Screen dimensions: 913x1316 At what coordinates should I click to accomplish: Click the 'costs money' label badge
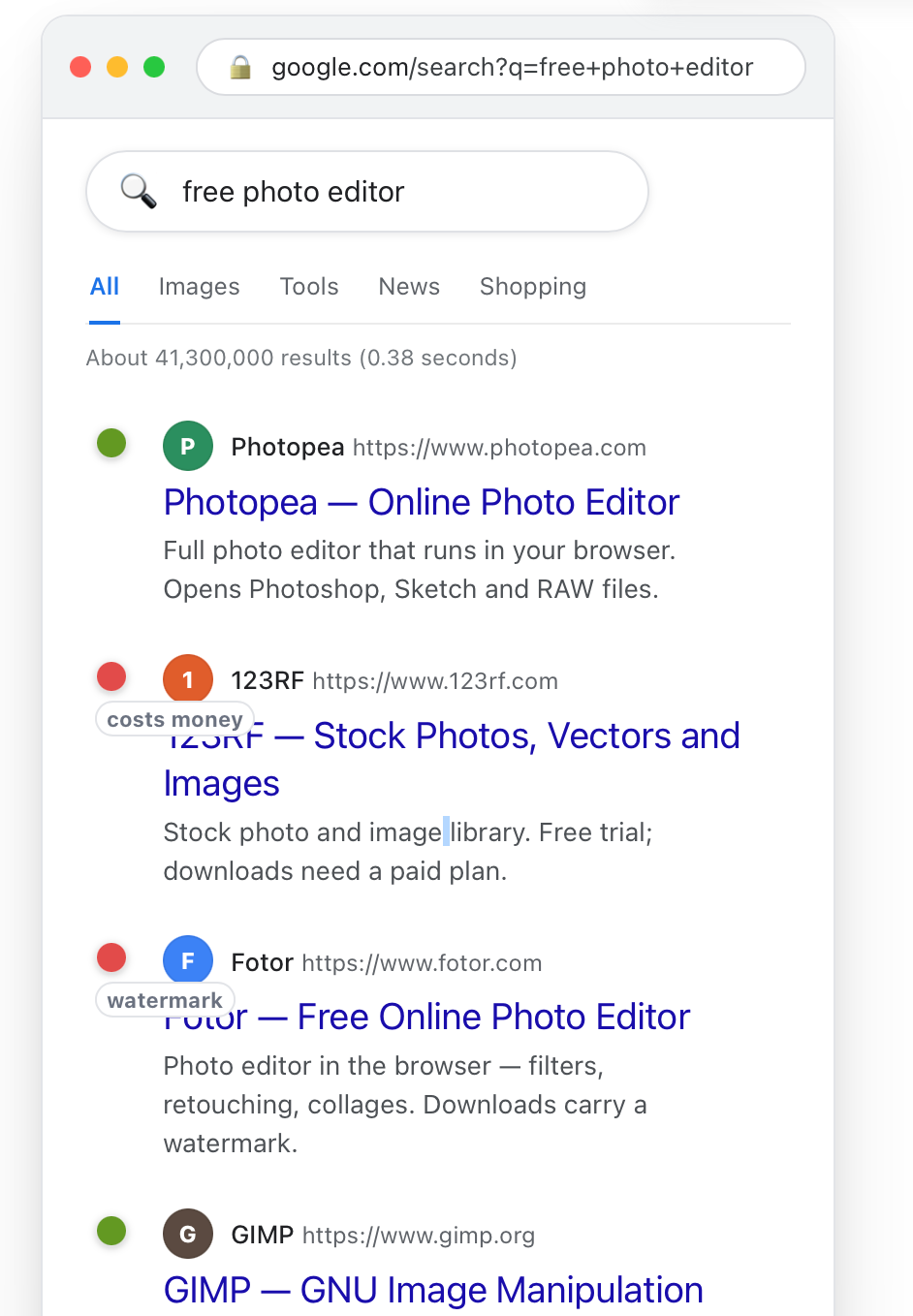[x=174, y=719]
